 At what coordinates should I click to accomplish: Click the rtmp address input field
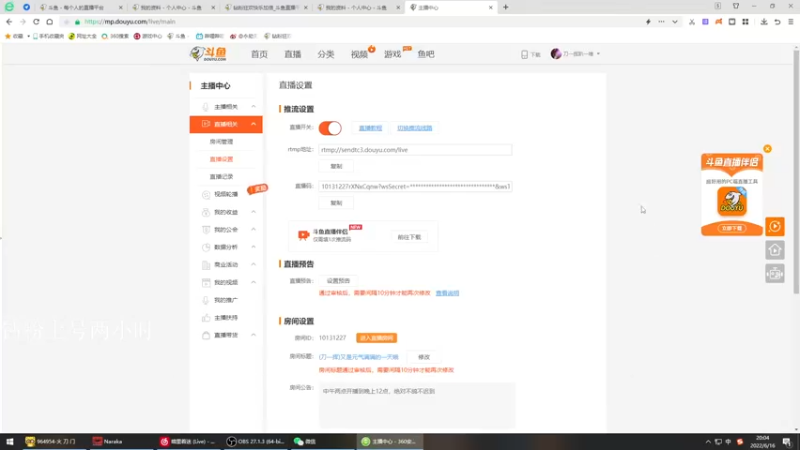pos(415,150)
